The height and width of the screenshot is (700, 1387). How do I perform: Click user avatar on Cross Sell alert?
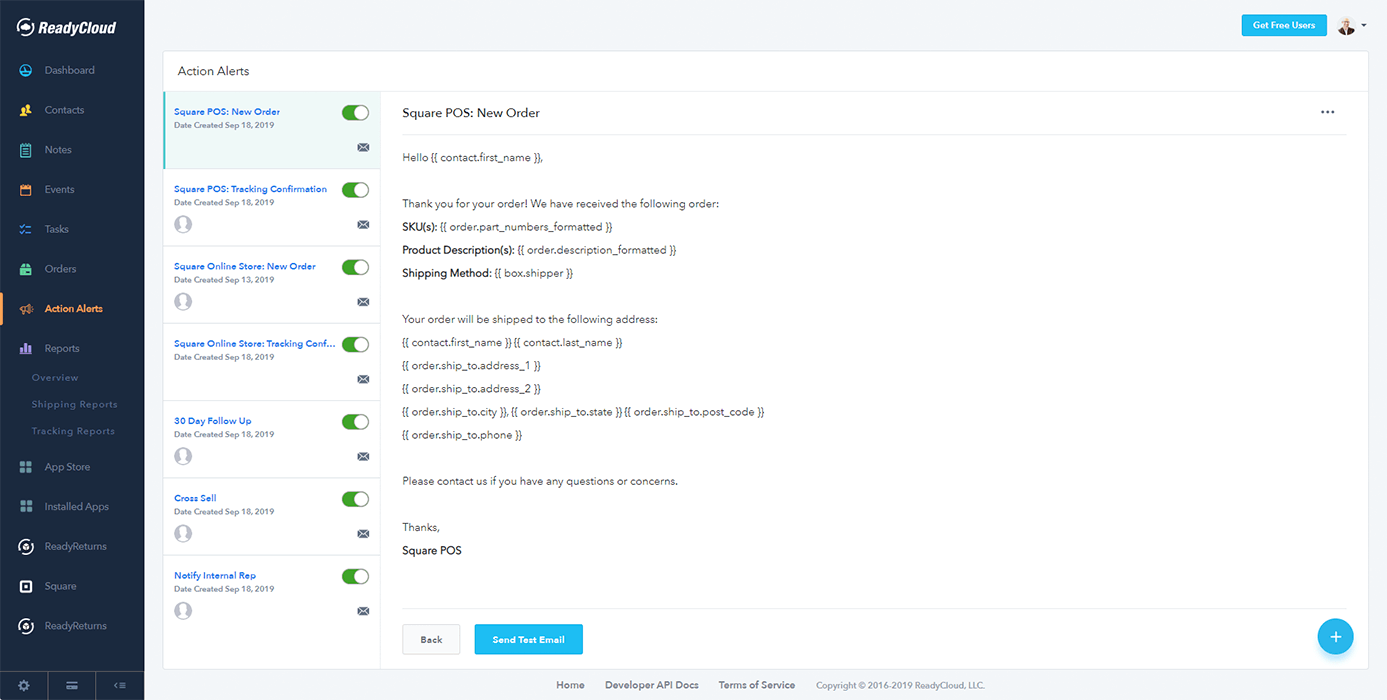click(183, 533)
